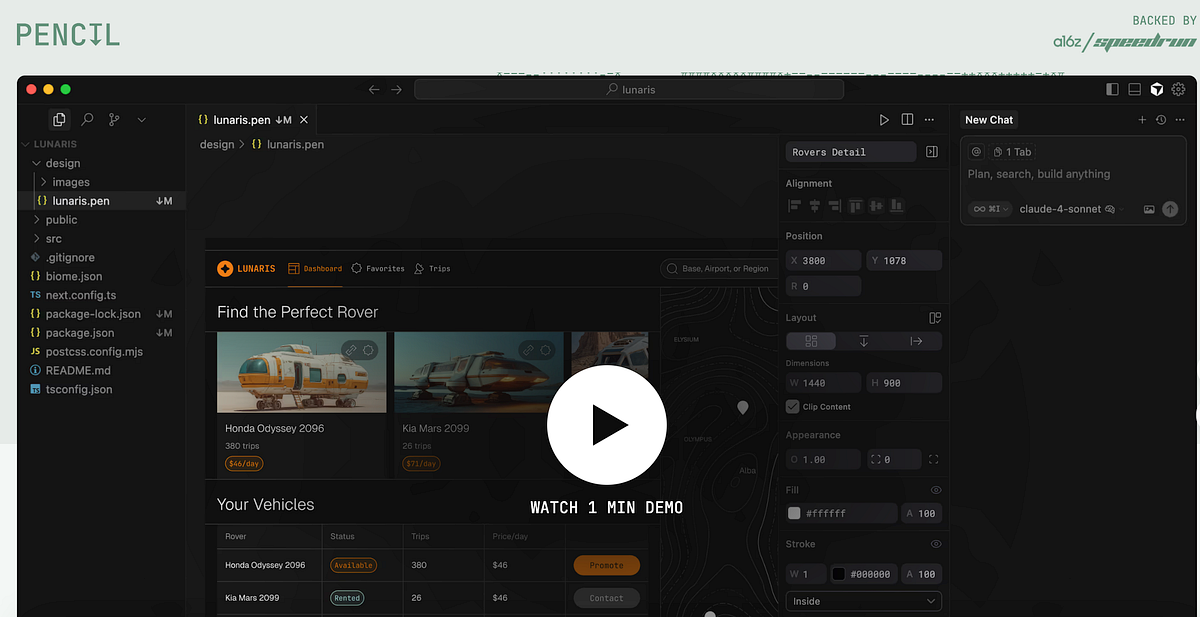Expand the images folder in the explorer
The image size is (1200, 617).
pyautogui.click(x=69, y=182)
